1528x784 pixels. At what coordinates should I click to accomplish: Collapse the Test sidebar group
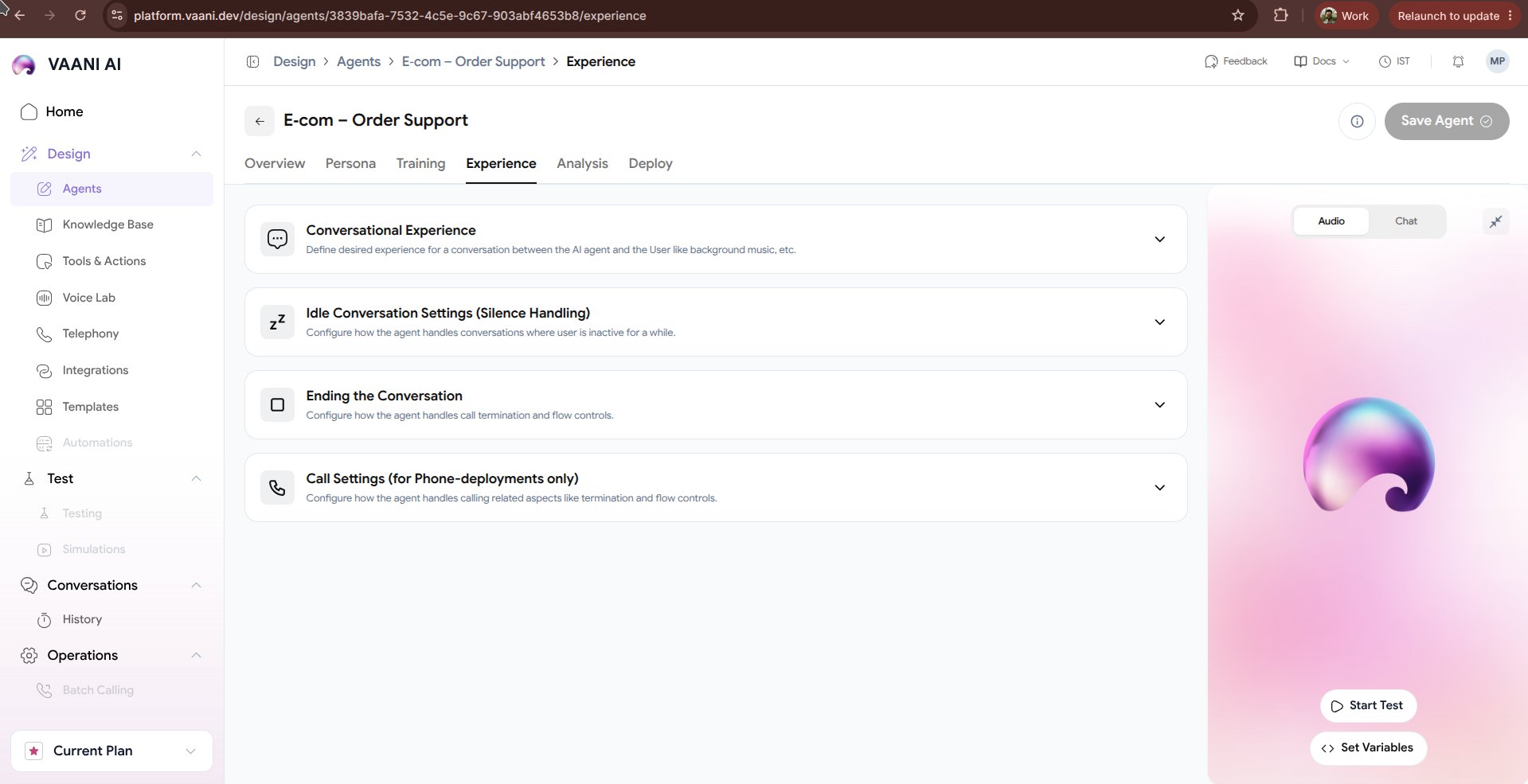point(196,478)
